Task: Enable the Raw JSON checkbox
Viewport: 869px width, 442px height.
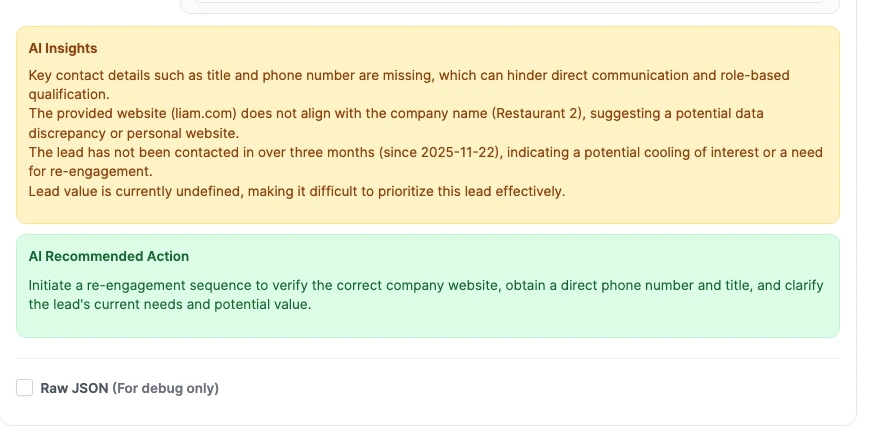Action: (x=25, y=388)
